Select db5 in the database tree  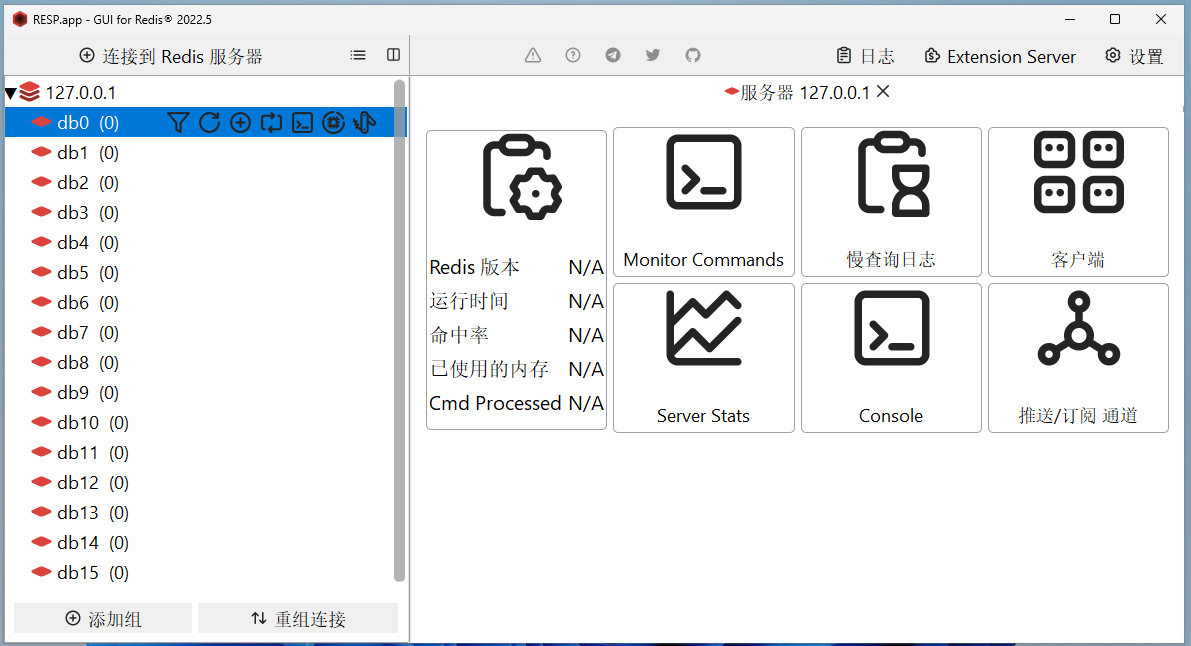(x=73, y=273)
